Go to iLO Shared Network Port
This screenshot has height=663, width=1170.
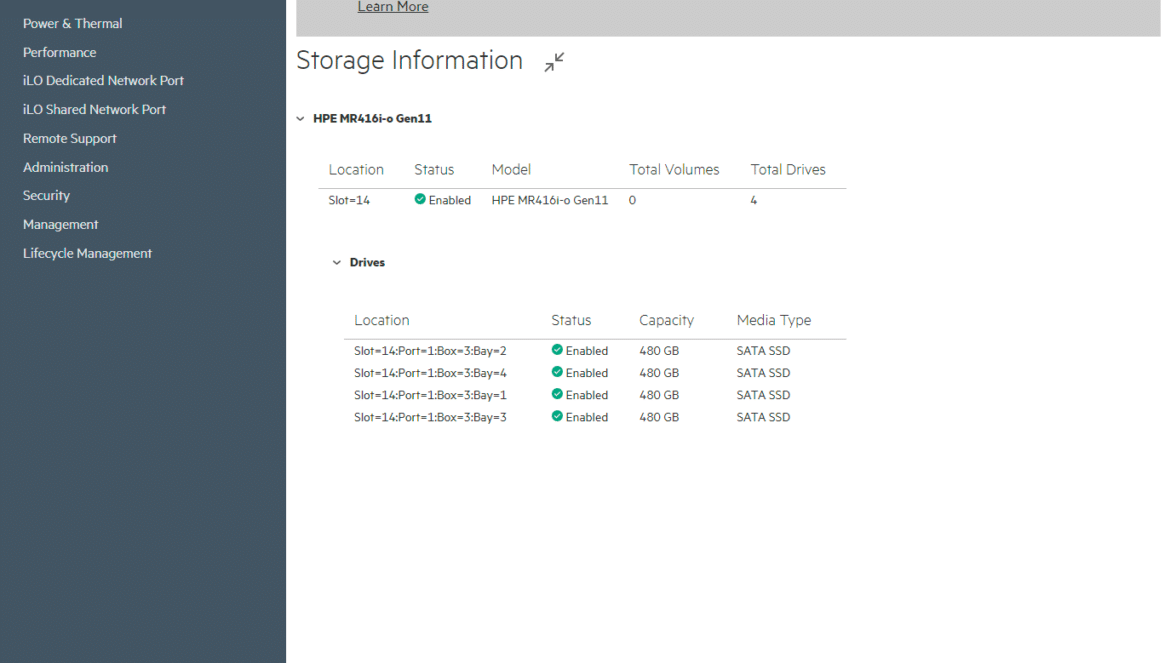point(94,110)
